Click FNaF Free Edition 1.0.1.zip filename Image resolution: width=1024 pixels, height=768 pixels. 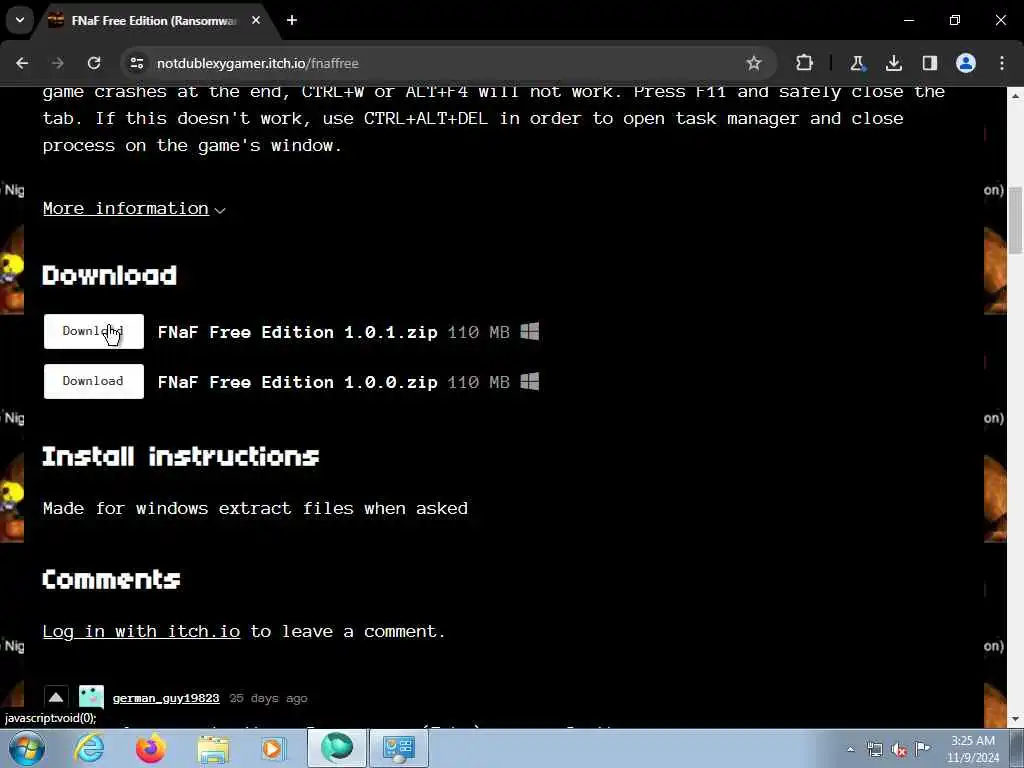tap(297, 332)
